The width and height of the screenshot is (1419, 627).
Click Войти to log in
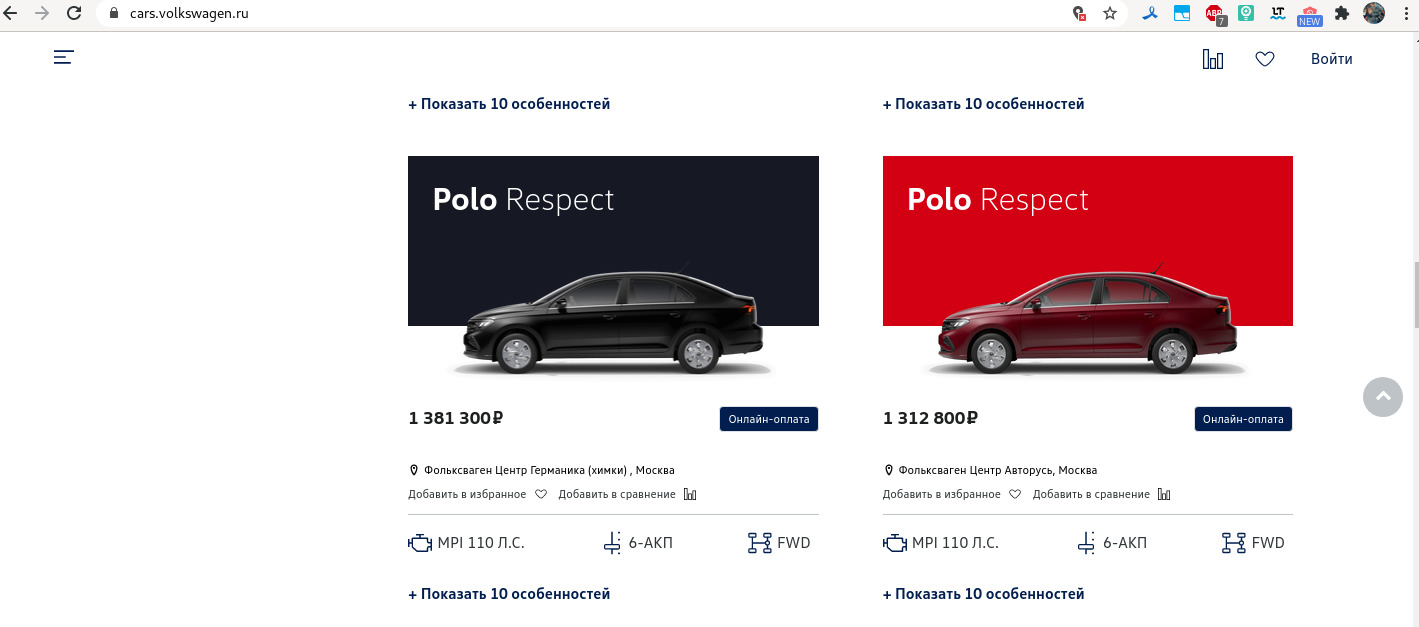tap(1332, 59)
